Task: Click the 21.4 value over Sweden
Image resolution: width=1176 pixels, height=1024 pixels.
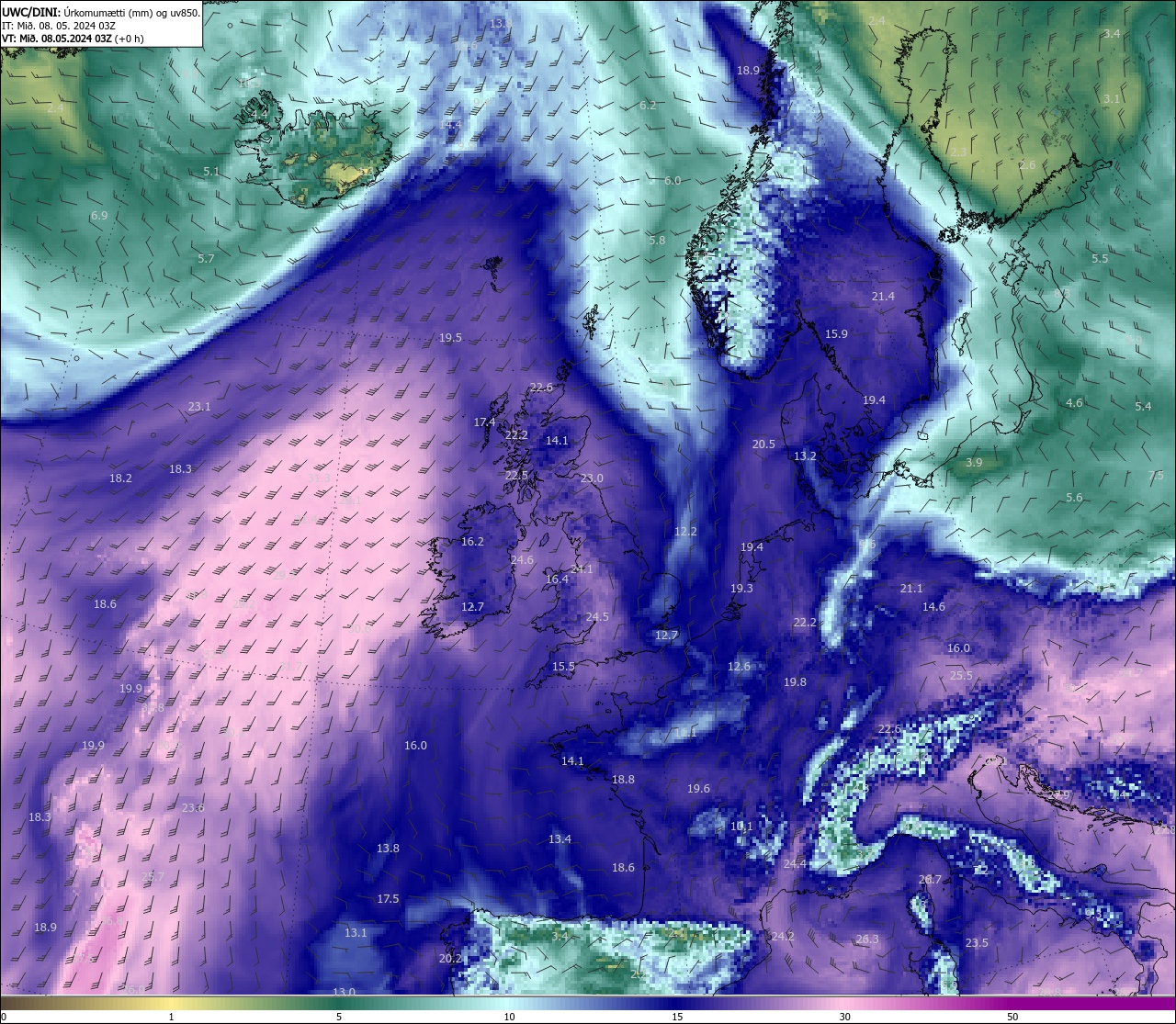Action: [x=883, y=297]
